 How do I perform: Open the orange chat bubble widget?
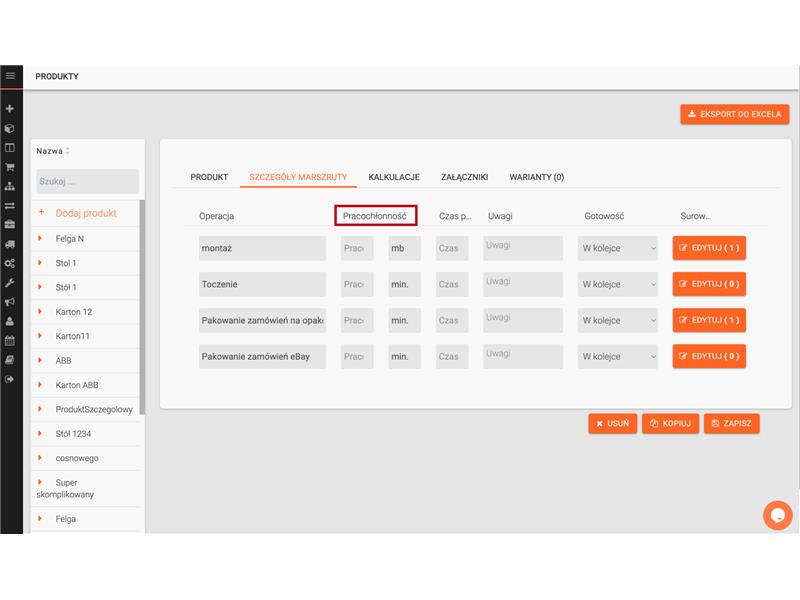coord(777,515)
